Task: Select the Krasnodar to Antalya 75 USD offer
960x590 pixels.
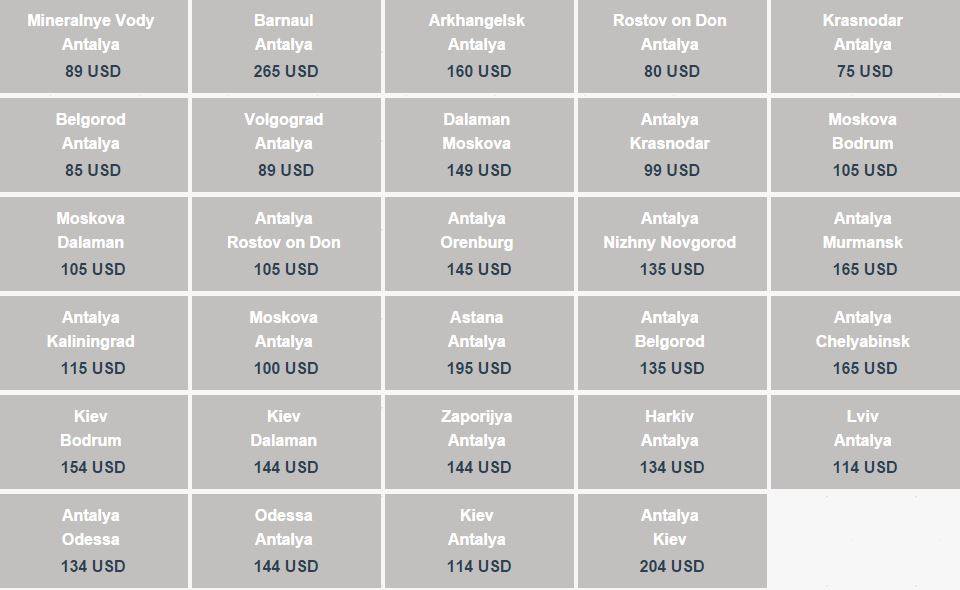Action: (865, 46)
